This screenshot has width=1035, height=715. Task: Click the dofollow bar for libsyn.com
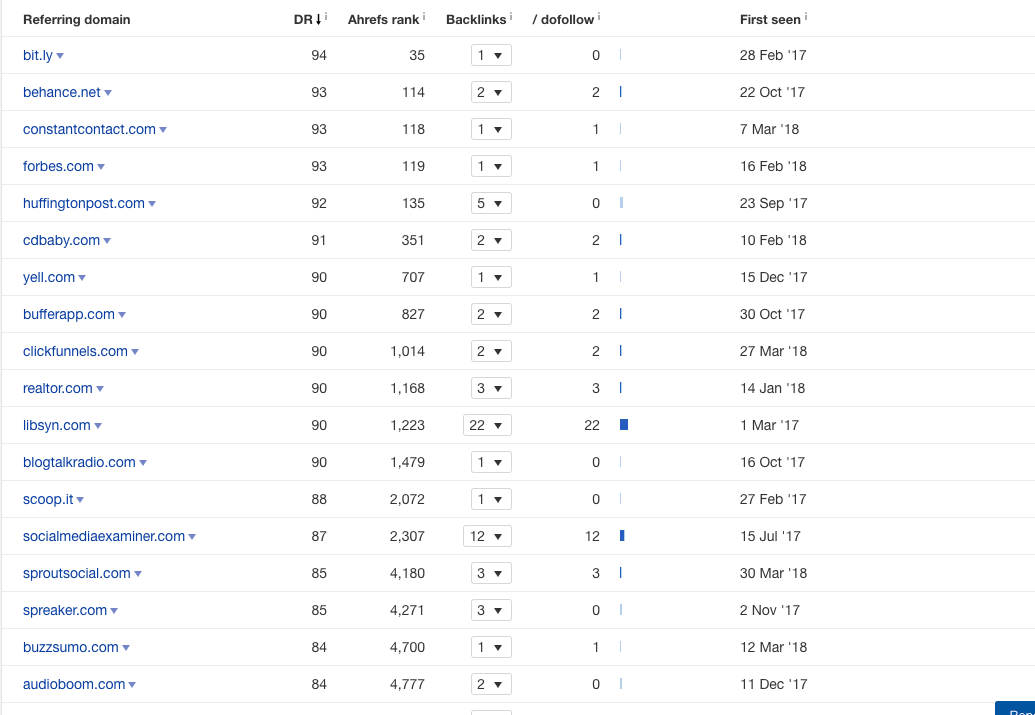(x=624, y=425)
